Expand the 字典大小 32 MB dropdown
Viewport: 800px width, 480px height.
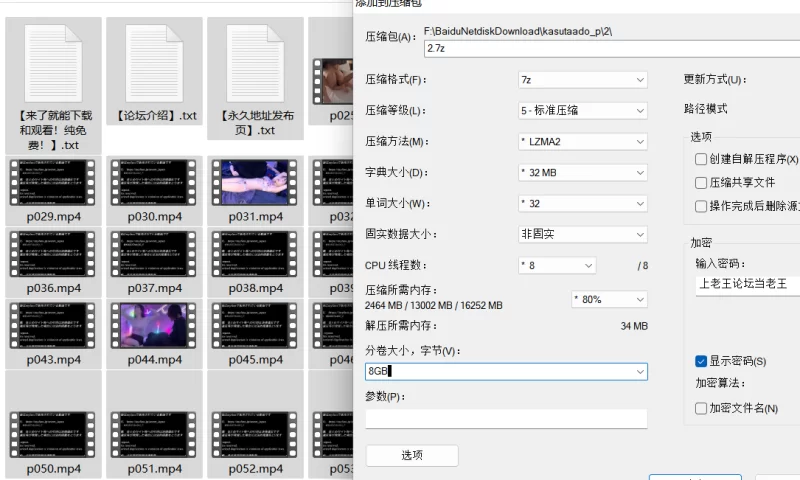[x=581, y=173]
